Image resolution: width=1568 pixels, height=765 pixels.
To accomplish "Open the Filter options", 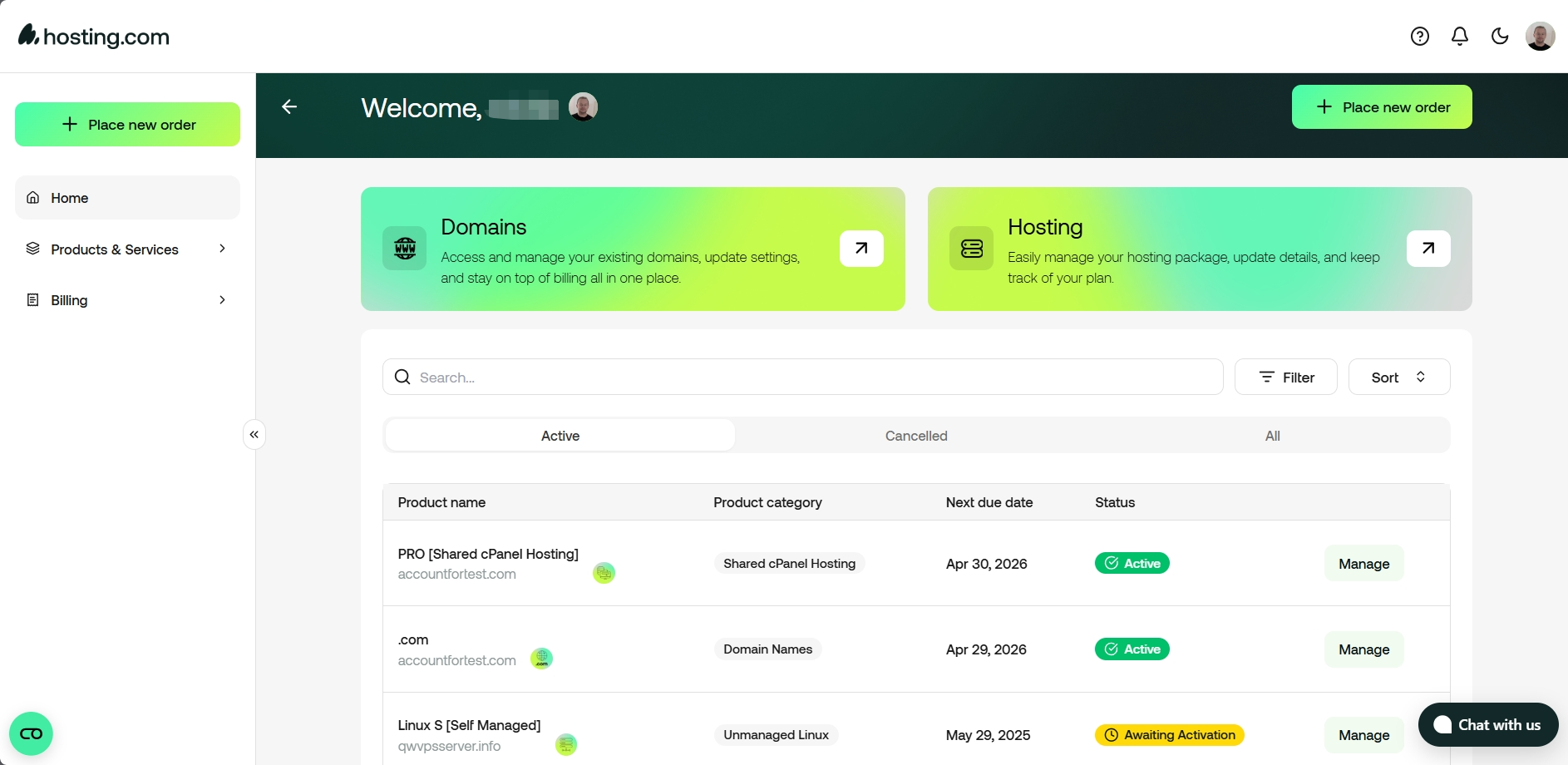I will pyautogui.click(x=1286, y=378).
